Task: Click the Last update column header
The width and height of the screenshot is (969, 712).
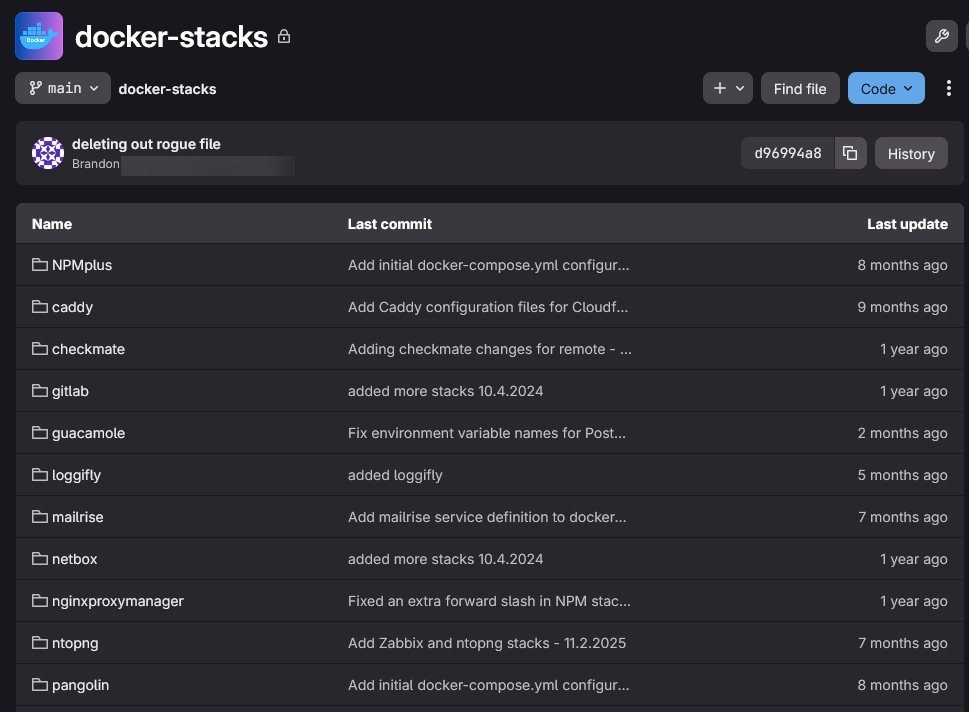Action: click(x=907, y=224)
